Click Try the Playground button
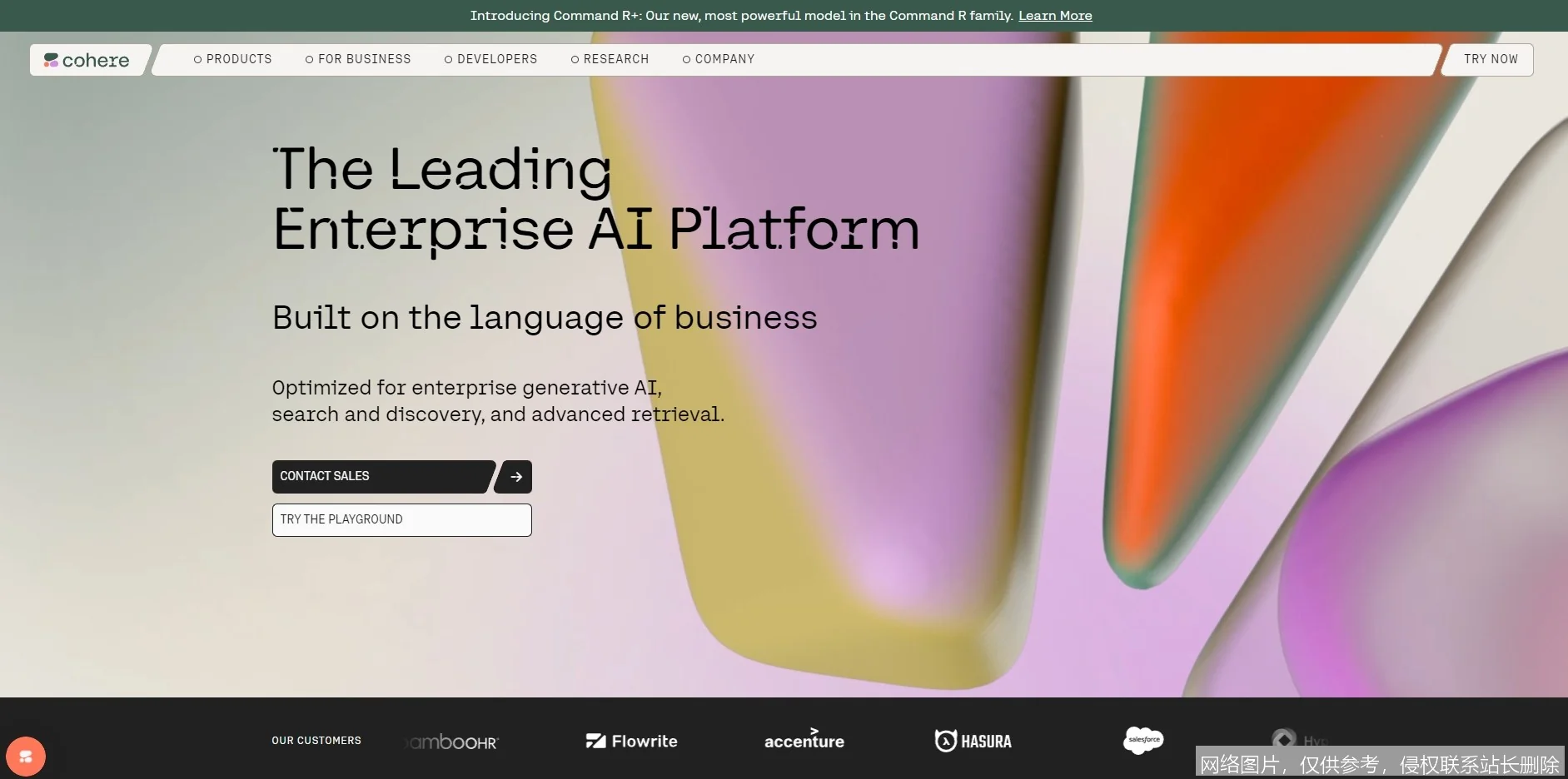The image size is (1568, 779). click(401, 520)
